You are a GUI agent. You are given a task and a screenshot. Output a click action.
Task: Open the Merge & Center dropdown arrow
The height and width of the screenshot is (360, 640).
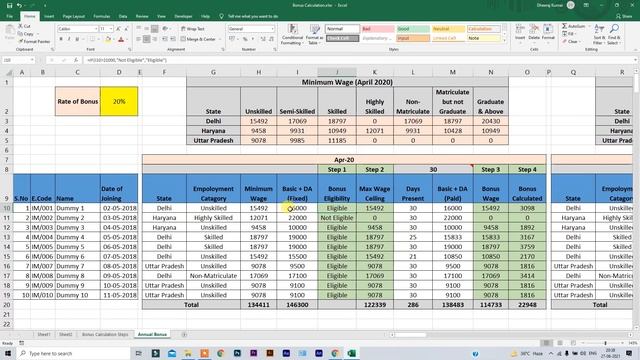click(220, 39)
